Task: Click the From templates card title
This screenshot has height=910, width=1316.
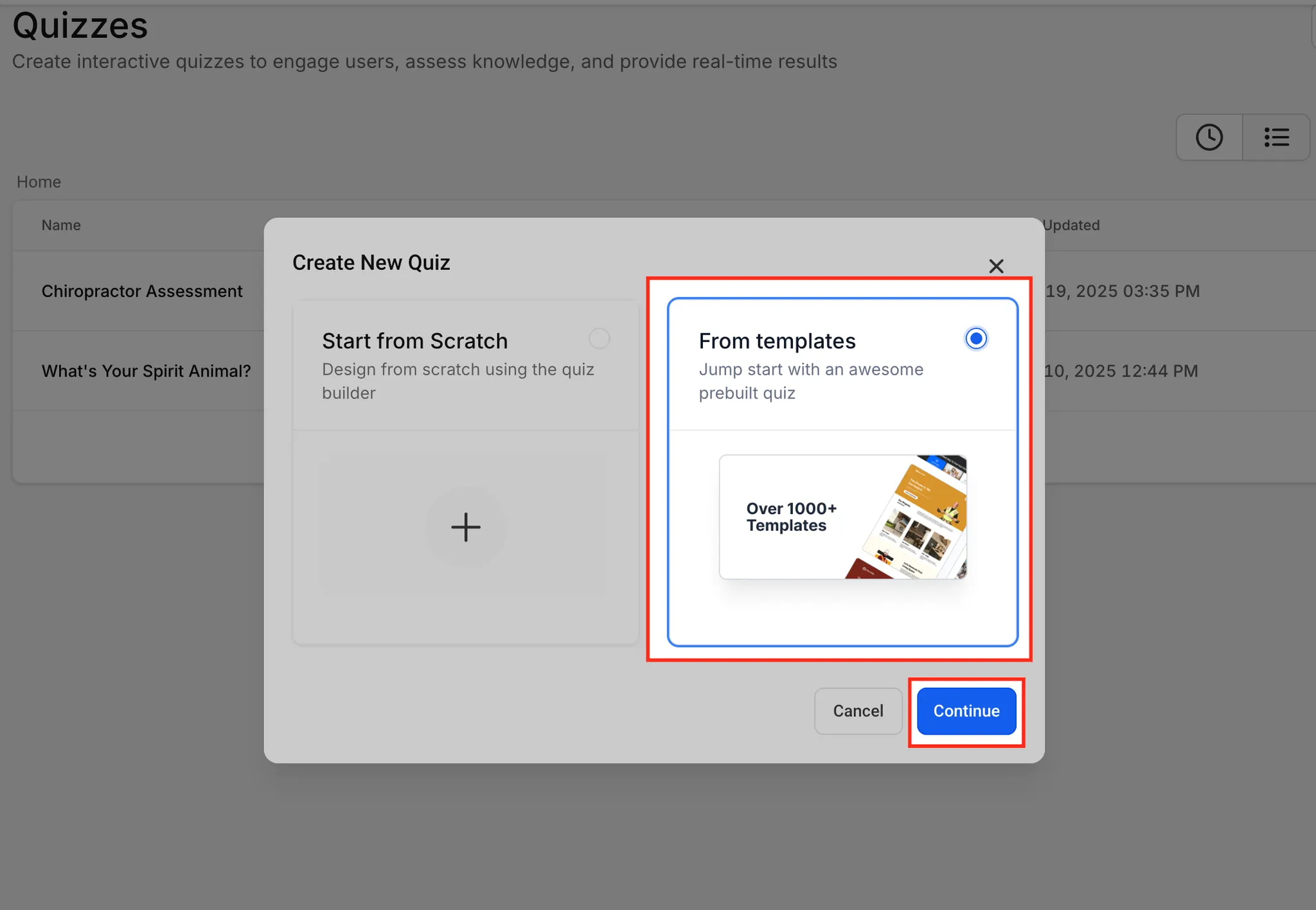Action: point(777,341)
